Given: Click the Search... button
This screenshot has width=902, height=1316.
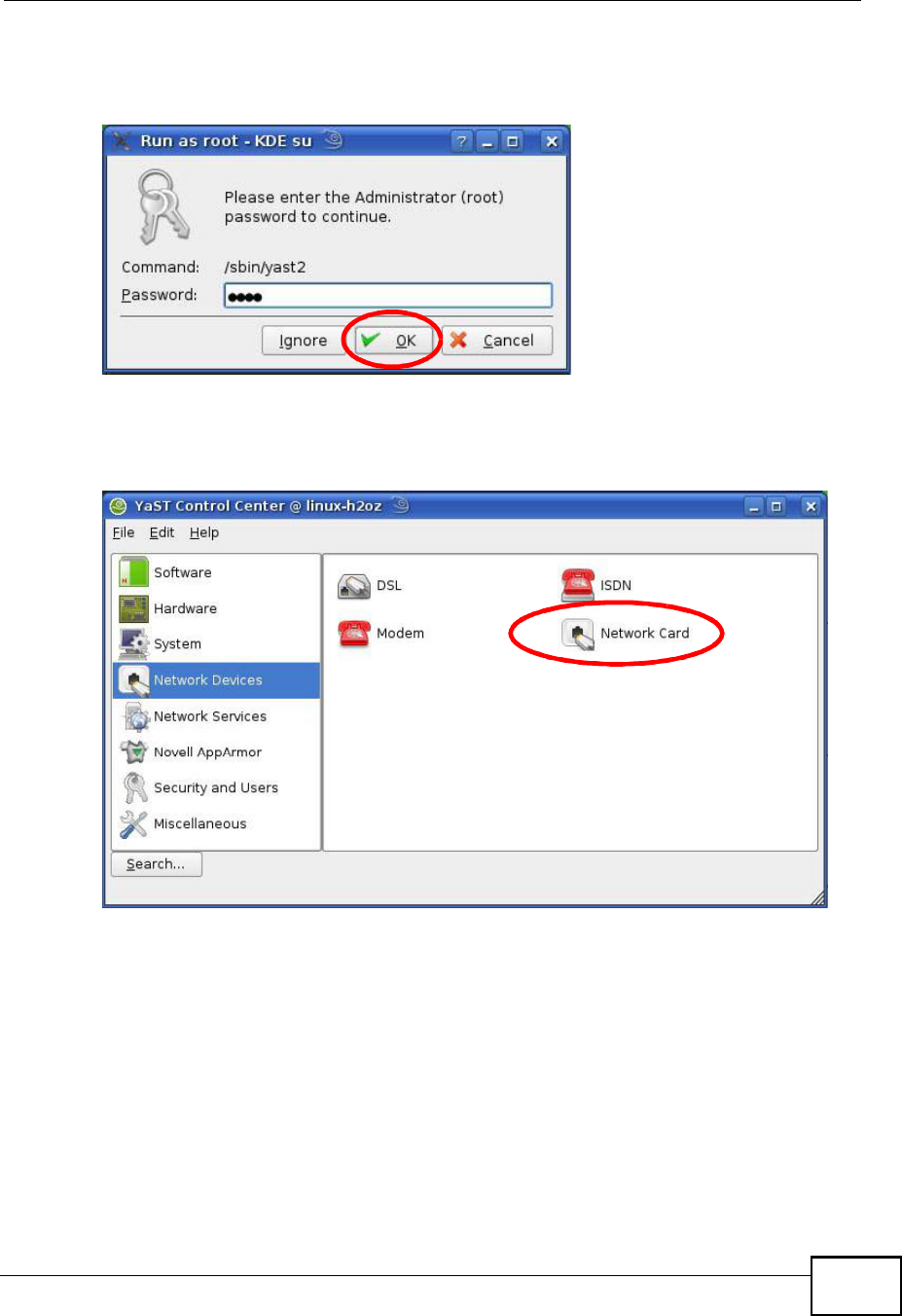Looking at the screenshot, I should click(x=157, y=864).
